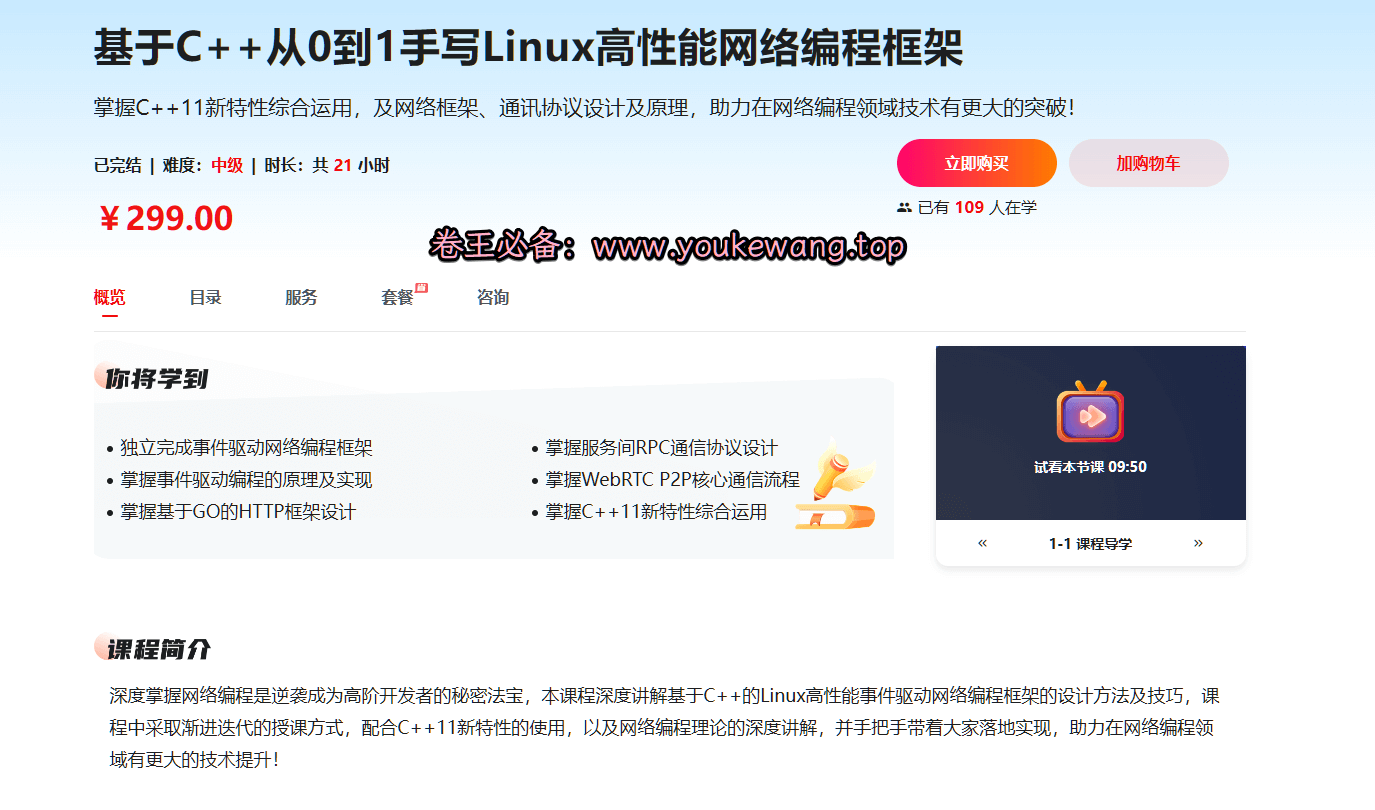Click the TV play icon in preview
Screen dimensions: 1375x810
coord(1090,411)
